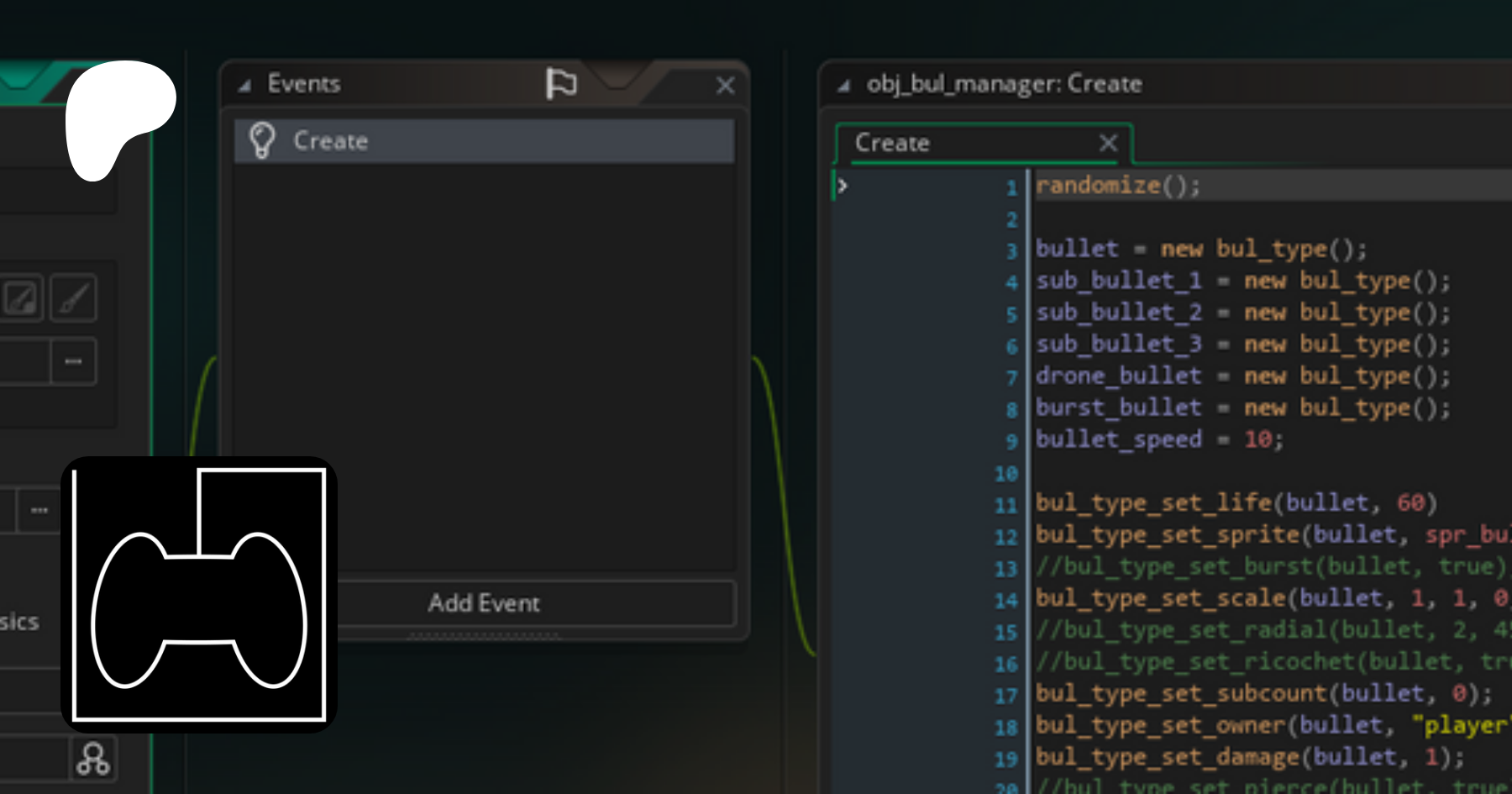Click the GameMaker controller logo
The width and height of the screenshot is (1512, 794).
click(x=199, y=595)
